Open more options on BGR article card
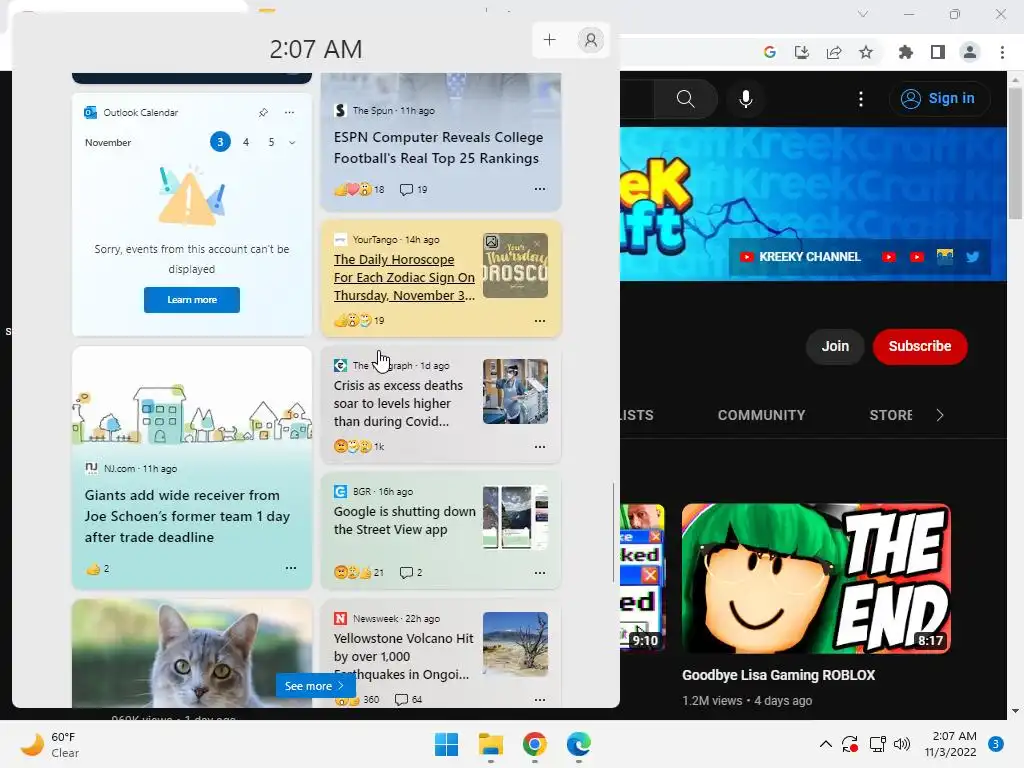Viewport: 1024px width, 768px height. click(539, 573)
